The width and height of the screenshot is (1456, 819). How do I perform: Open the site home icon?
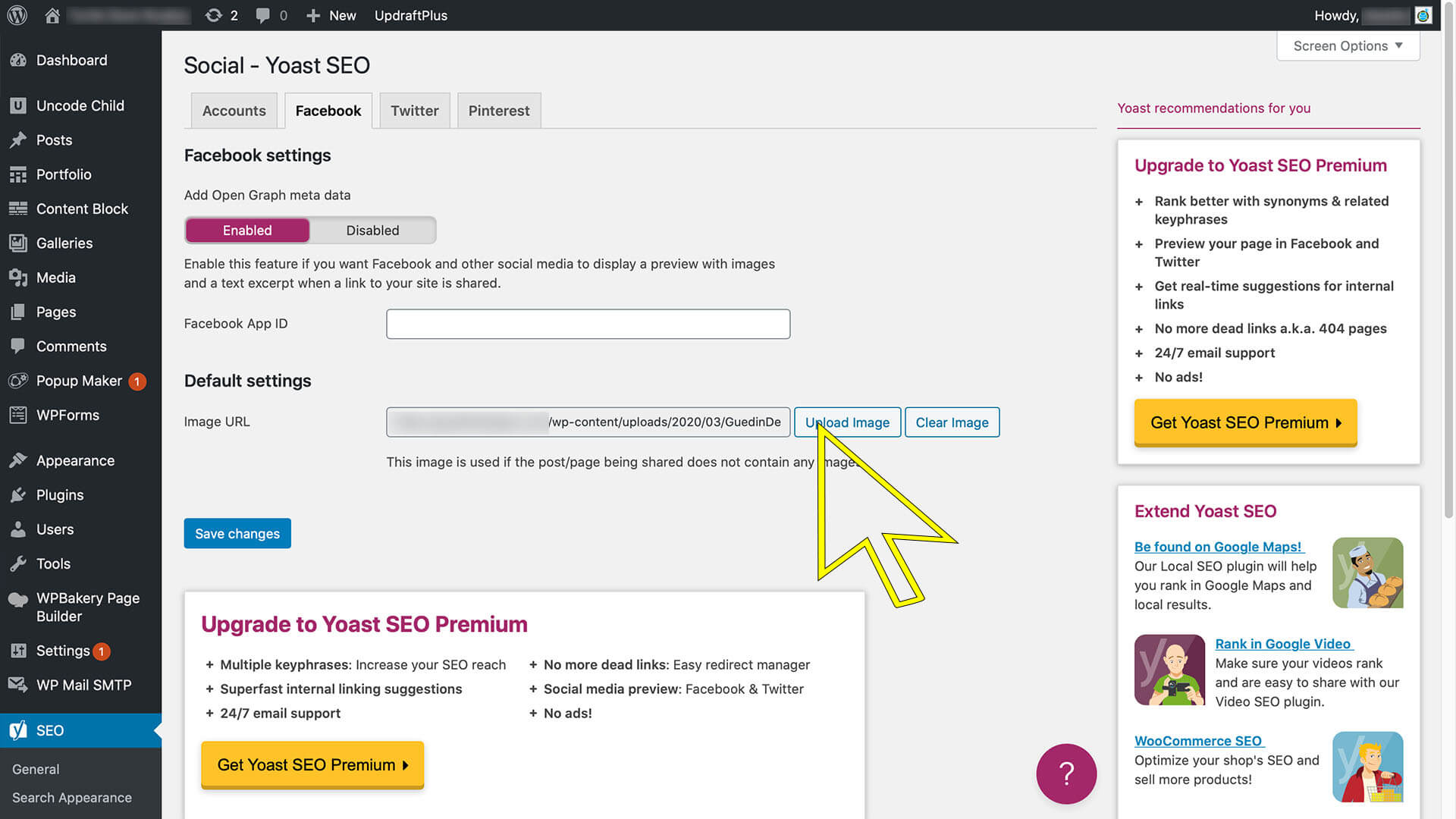tap(52, 15)
